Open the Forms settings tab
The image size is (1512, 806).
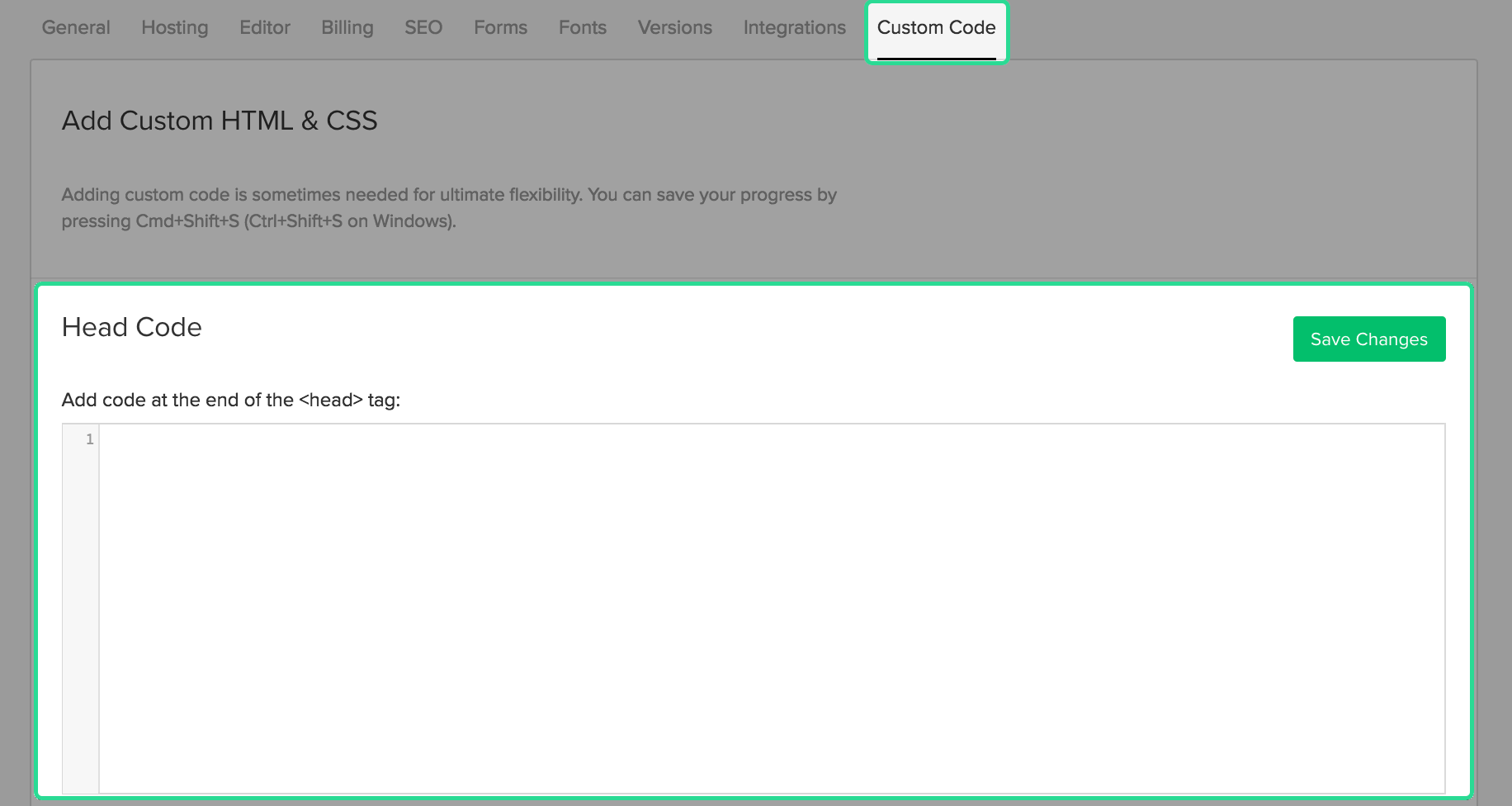(x=499, y=27)
